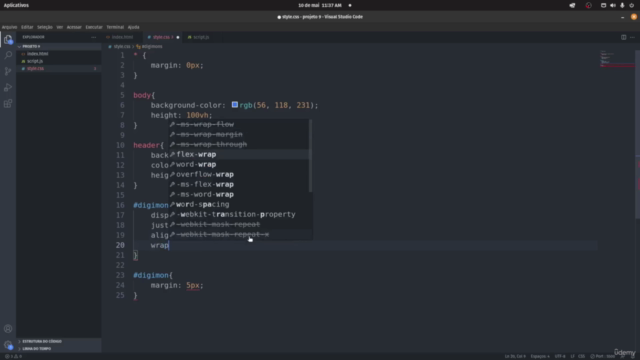This screenshot has height=360, width=640.
Task: Open the Run and Debug view
Action: pos(8,87)
